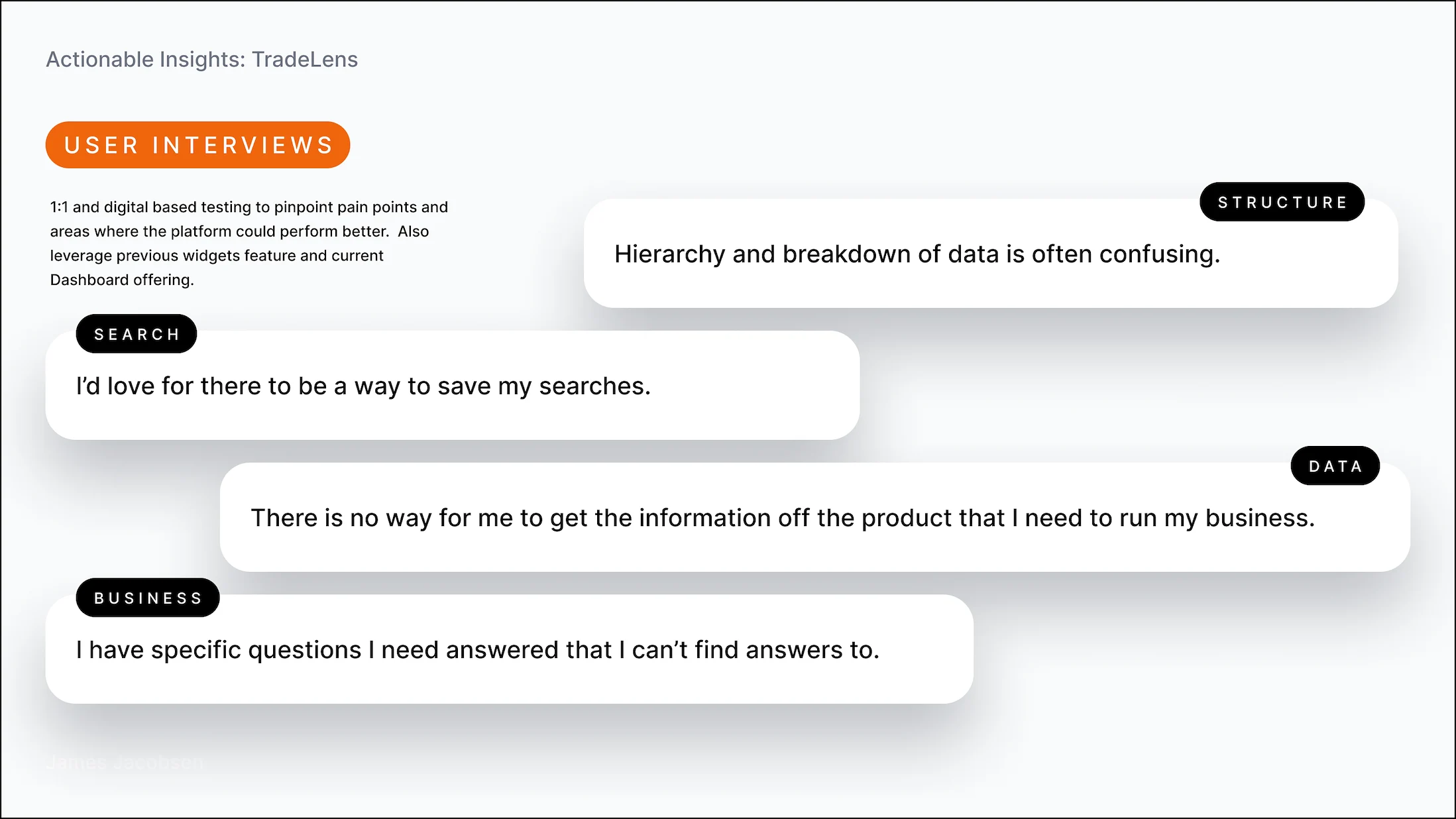Click the word Hierarchy in the structure quote

(670, 254)
